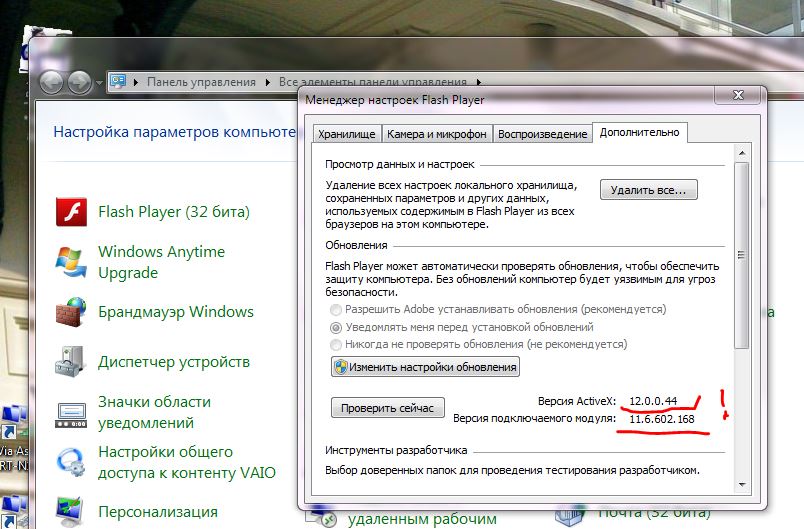This screenshot has height=529, width=804.
Task: Expand arrow after Панель управления breadcrumb
Action: click(x=268, y=82)
